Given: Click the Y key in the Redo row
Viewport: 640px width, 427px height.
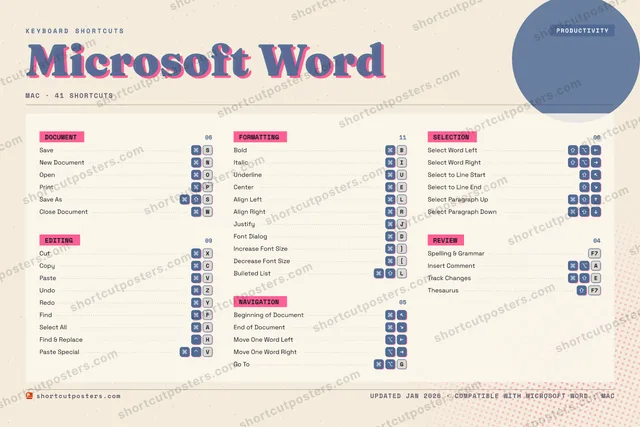Looking at the screenshot, I should tap(208, 302).
